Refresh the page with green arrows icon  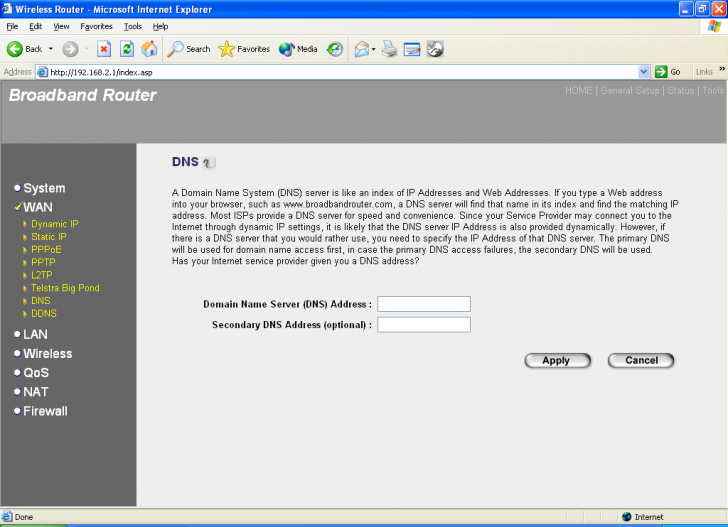coord(127,49)
